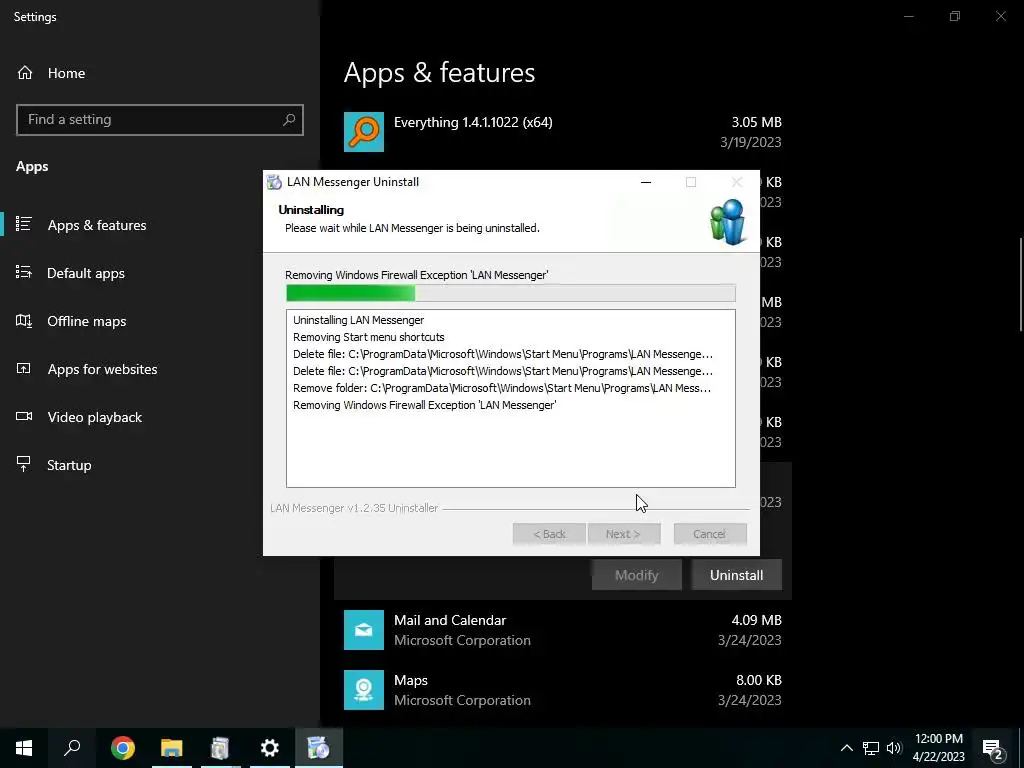The height and width of the screenshot is (768, 1024).
Task: Click the Mail and Calendar envelope icon
Action: (x=364, y=630)
